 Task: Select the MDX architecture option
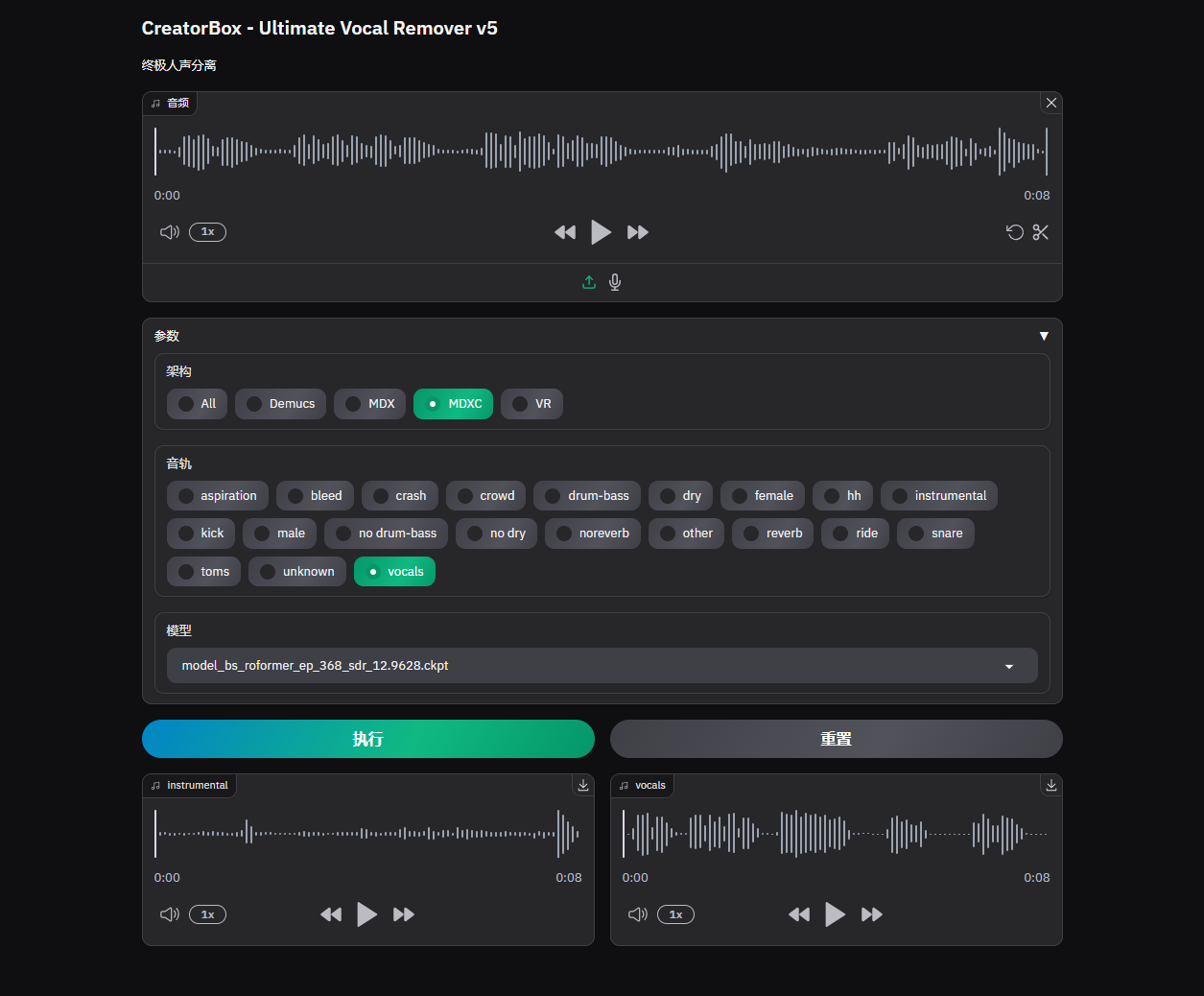pos(370,404)
